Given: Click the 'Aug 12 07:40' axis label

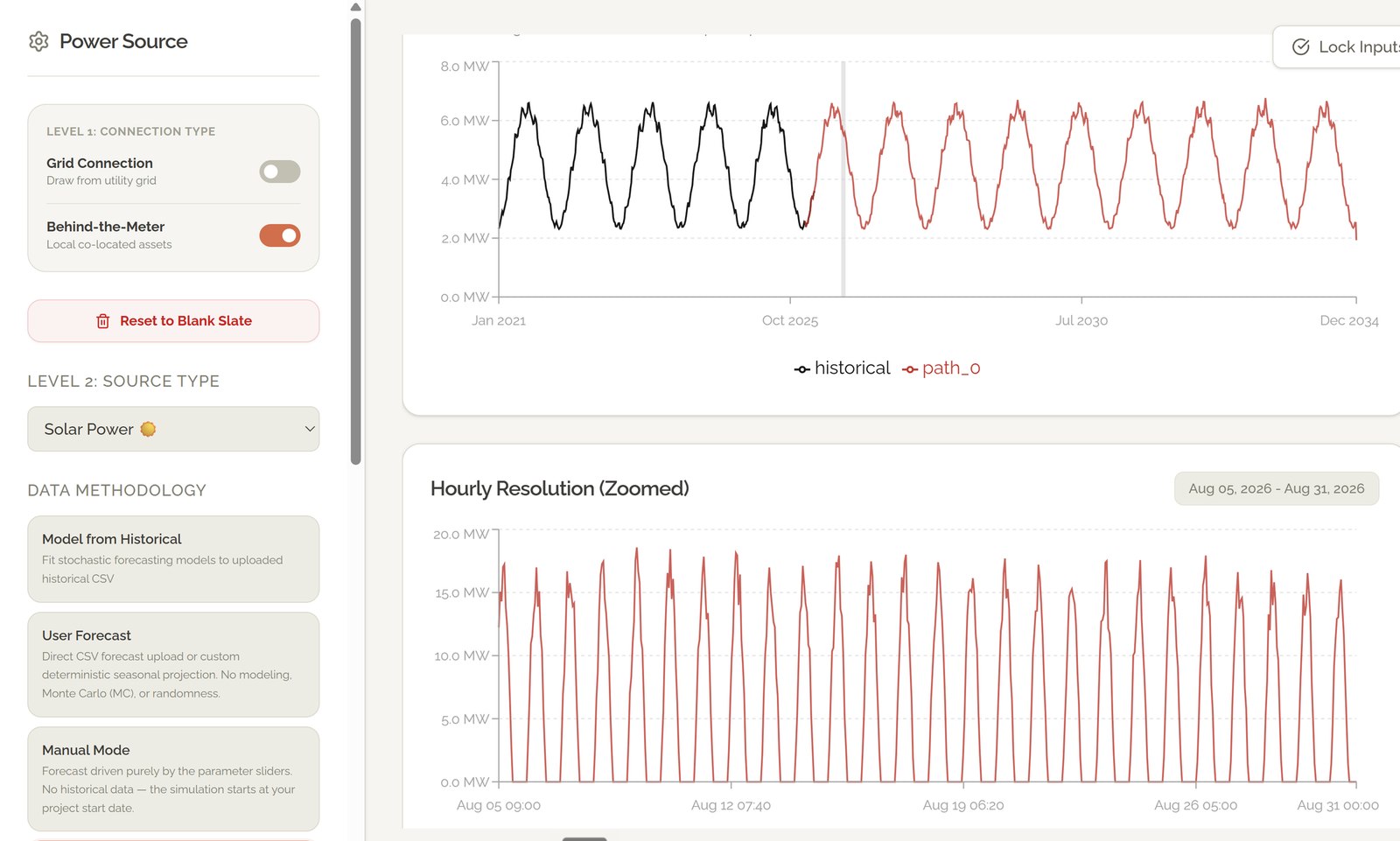Looking at the screenshot, I should pos(731,805).
